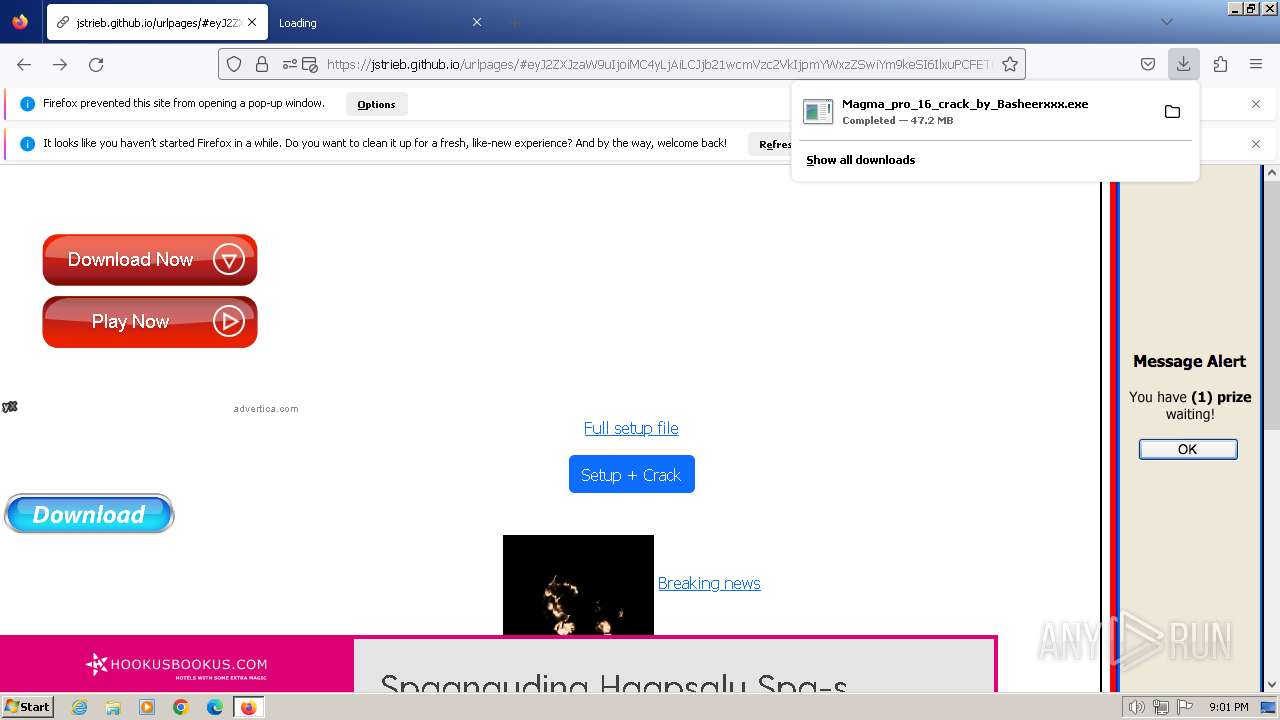1280x720 pixels.
Task: Click the advertica.com ad label
Action: (x=266, y=409)
